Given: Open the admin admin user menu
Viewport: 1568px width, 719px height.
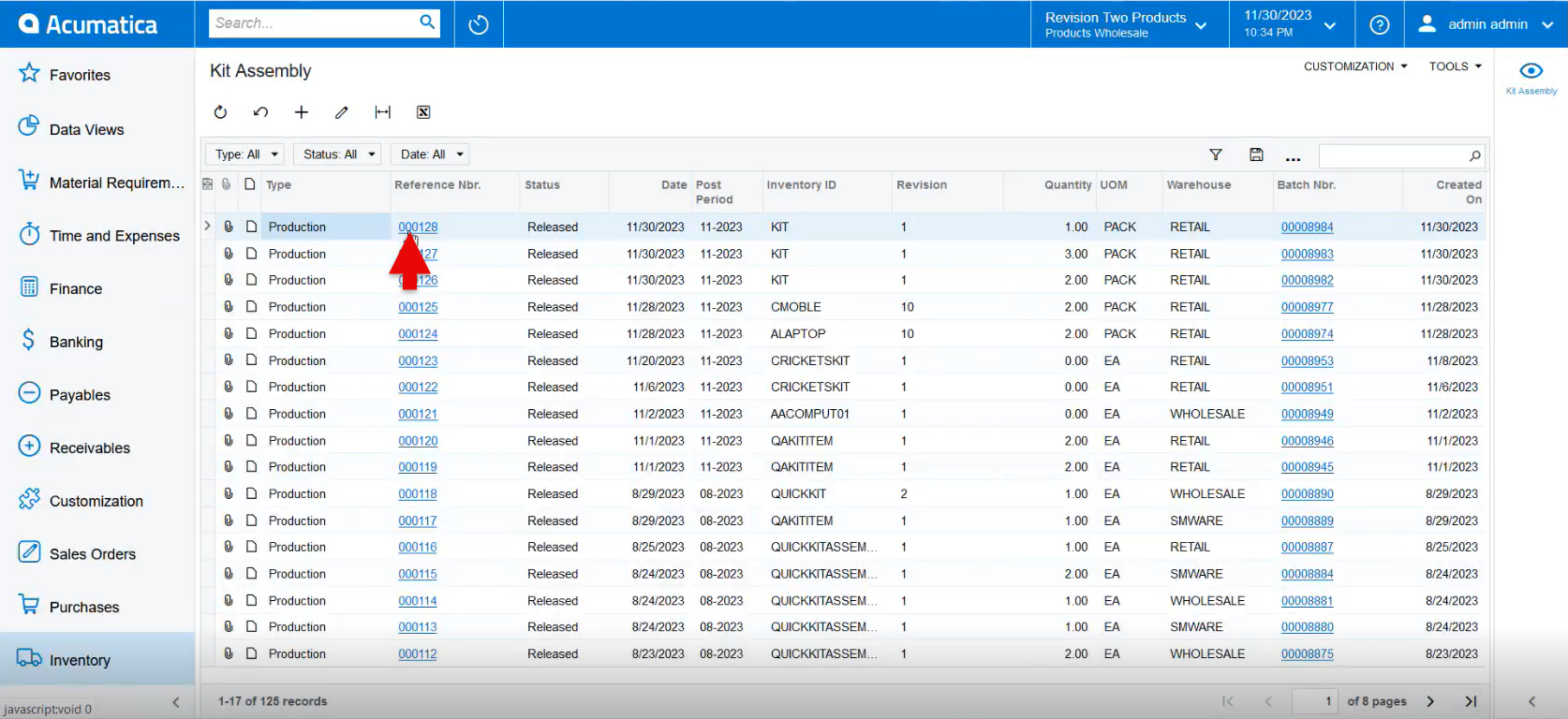Looking at the screenshot, I should [x=1486, y=24].
